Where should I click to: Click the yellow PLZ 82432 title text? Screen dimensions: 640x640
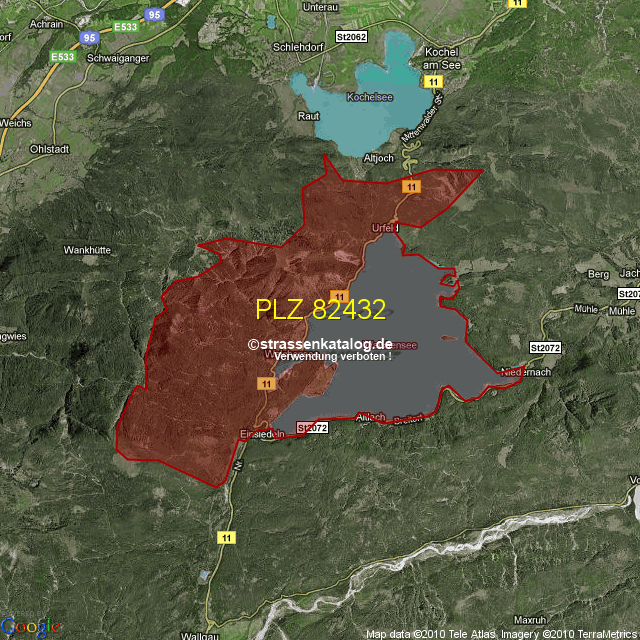coord(320,310)
